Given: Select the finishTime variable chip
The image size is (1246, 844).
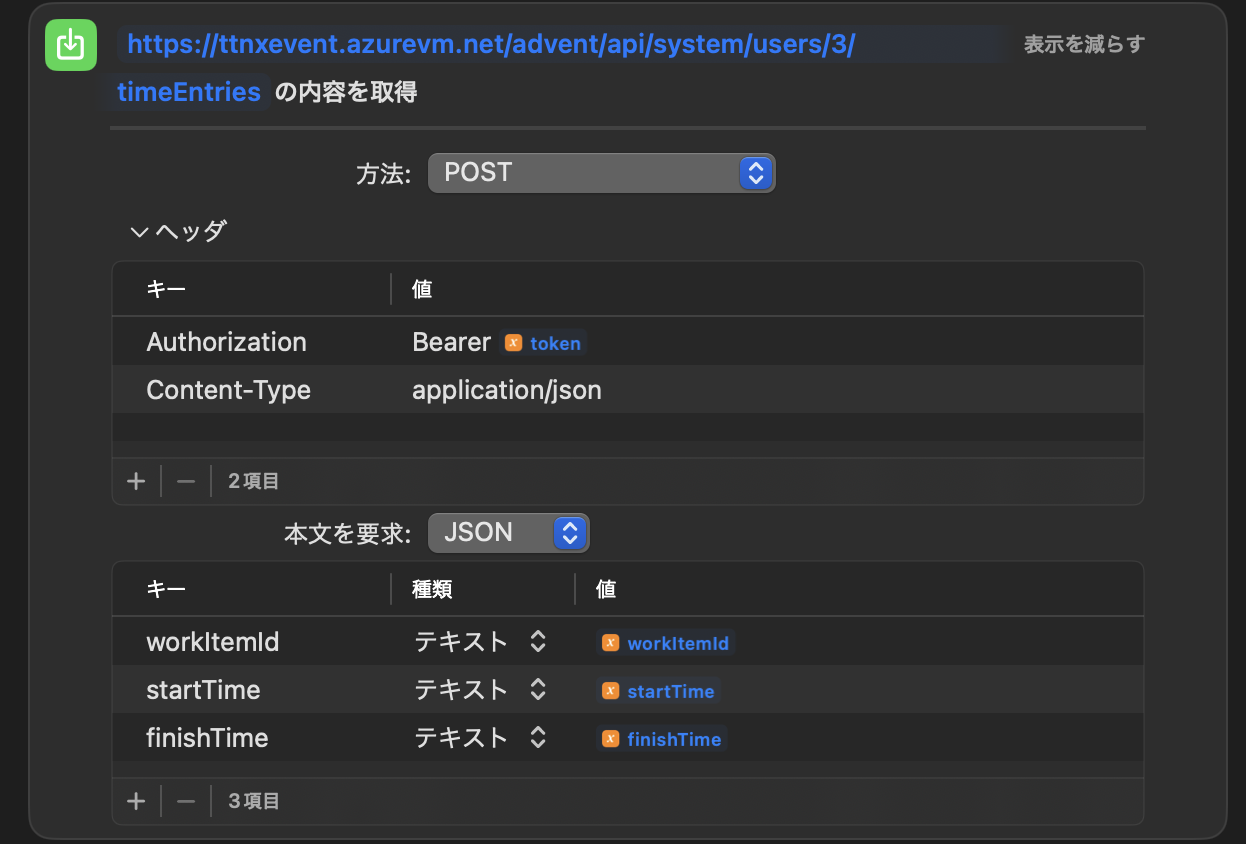Looking at the screenshot, I should (660, 739).
